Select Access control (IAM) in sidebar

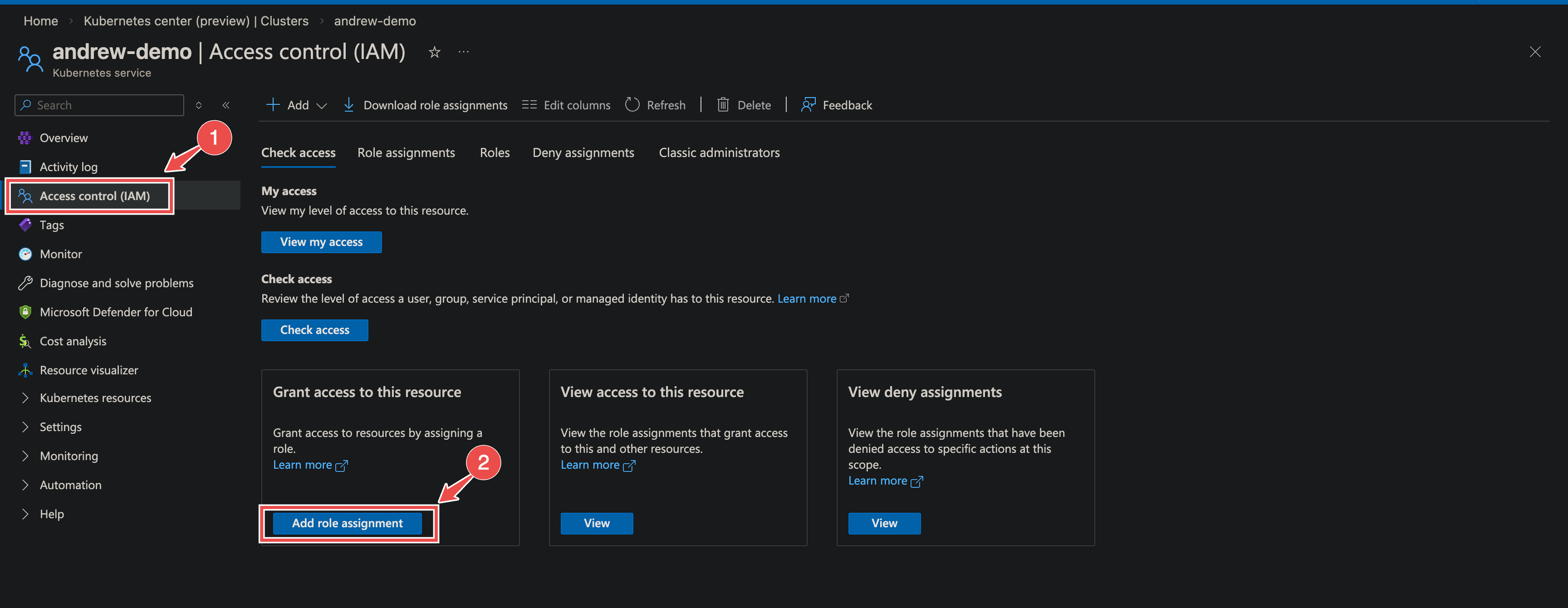point(94,196)
